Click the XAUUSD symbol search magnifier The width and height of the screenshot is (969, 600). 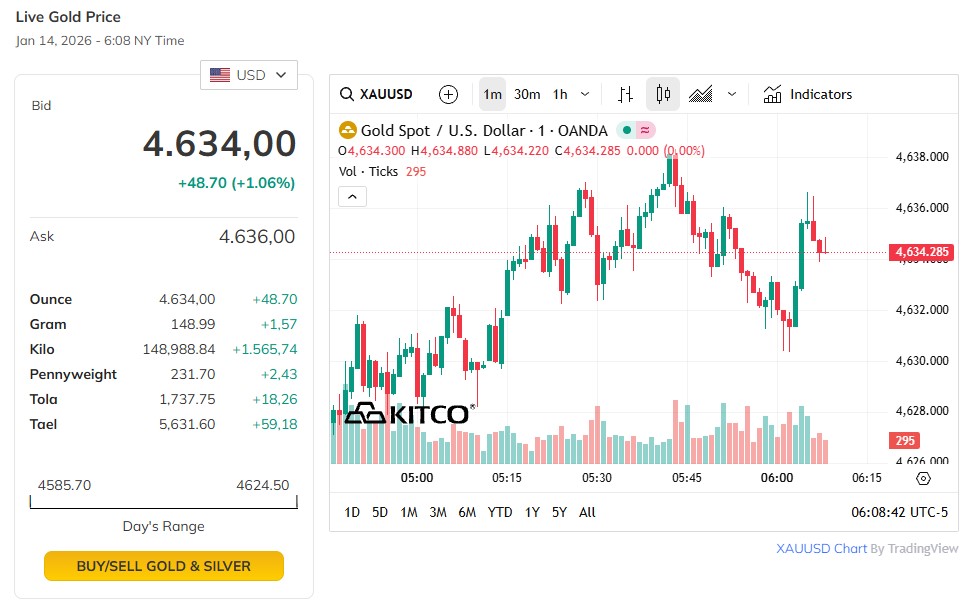coord(347,94)
